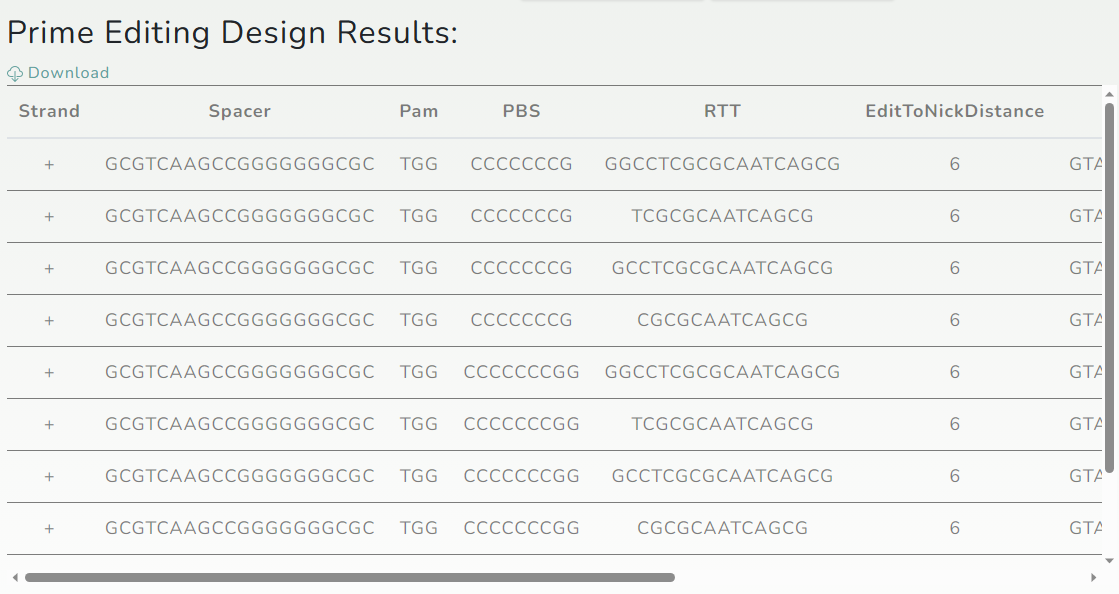Click the Prime Editing Design Results heading
Viewport: 1119px width, 594px height.
tap(233, 33)
